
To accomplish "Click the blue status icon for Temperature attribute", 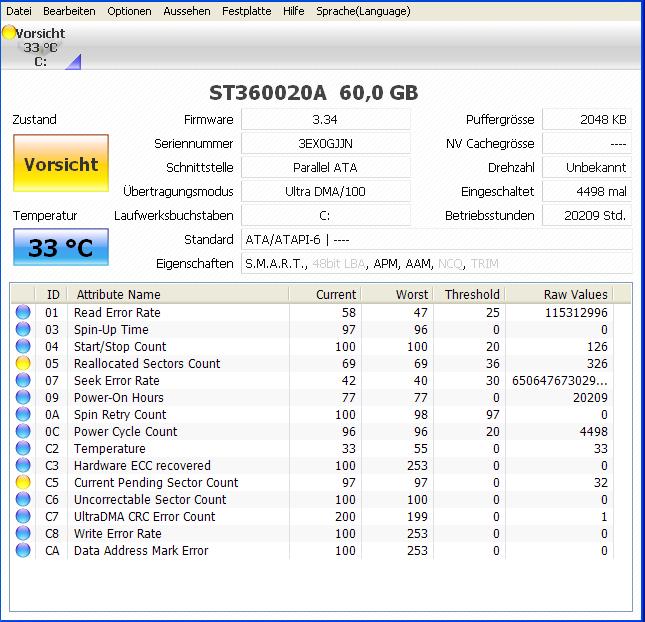I will coord(23,448).
